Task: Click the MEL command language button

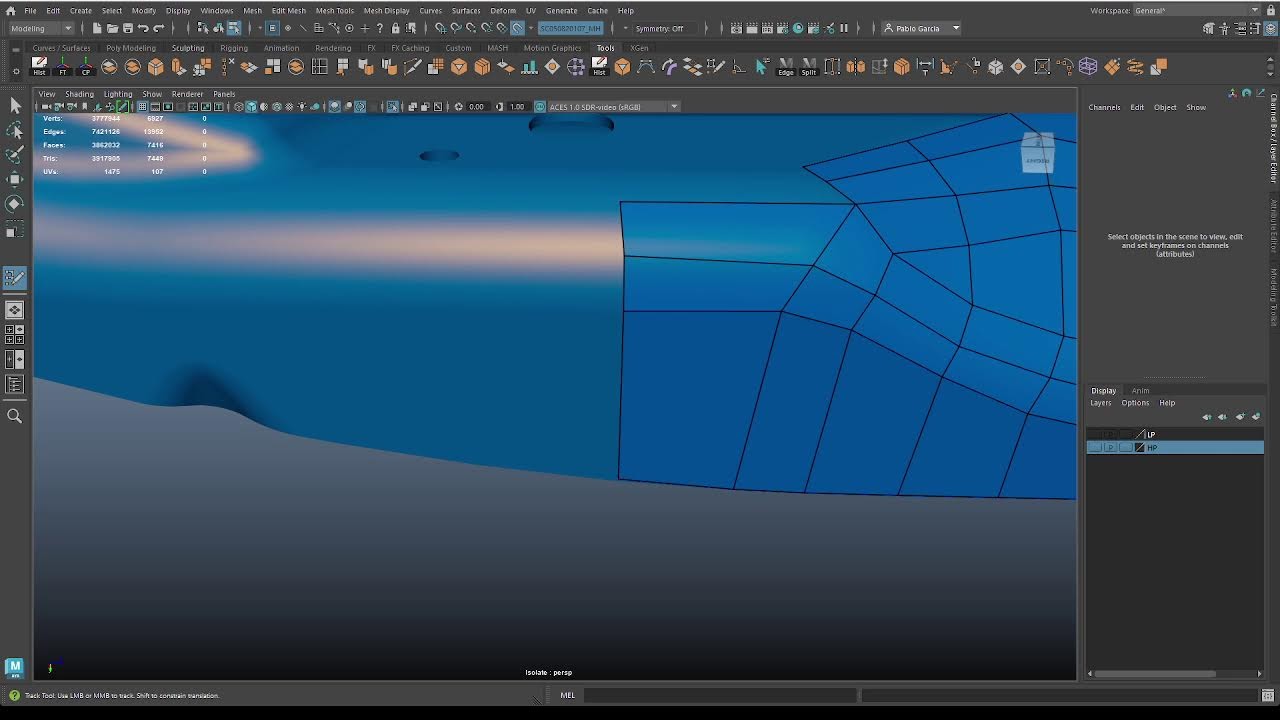Action: click(x=567, y=695)
